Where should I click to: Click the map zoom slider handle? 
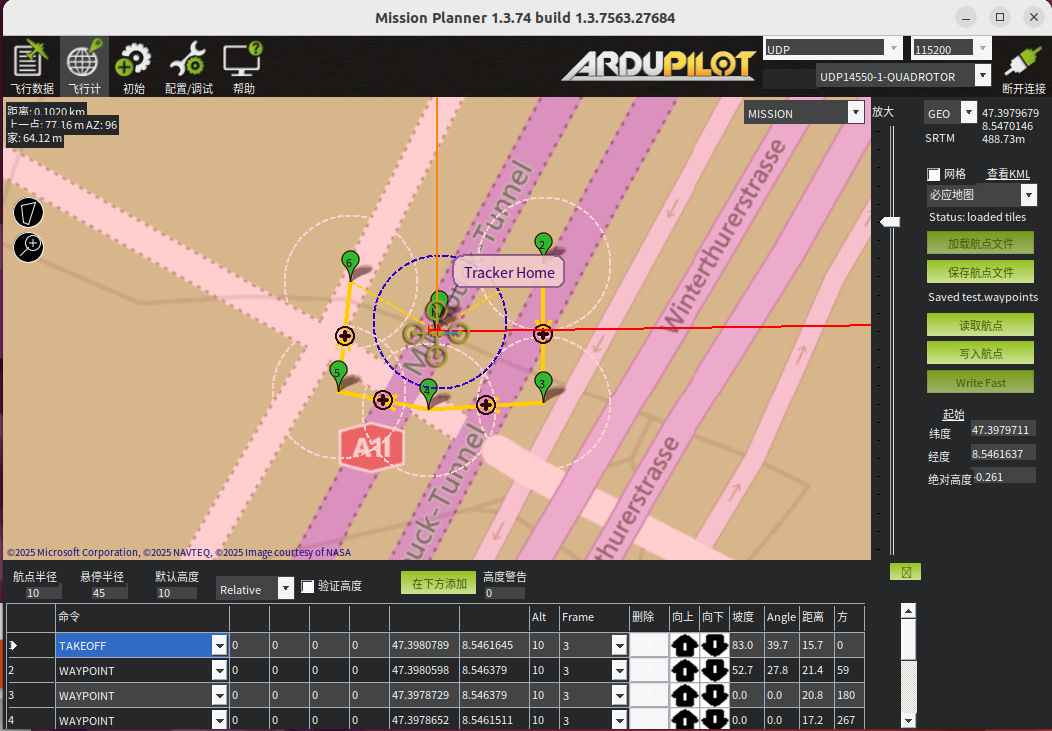coord(890,221)
